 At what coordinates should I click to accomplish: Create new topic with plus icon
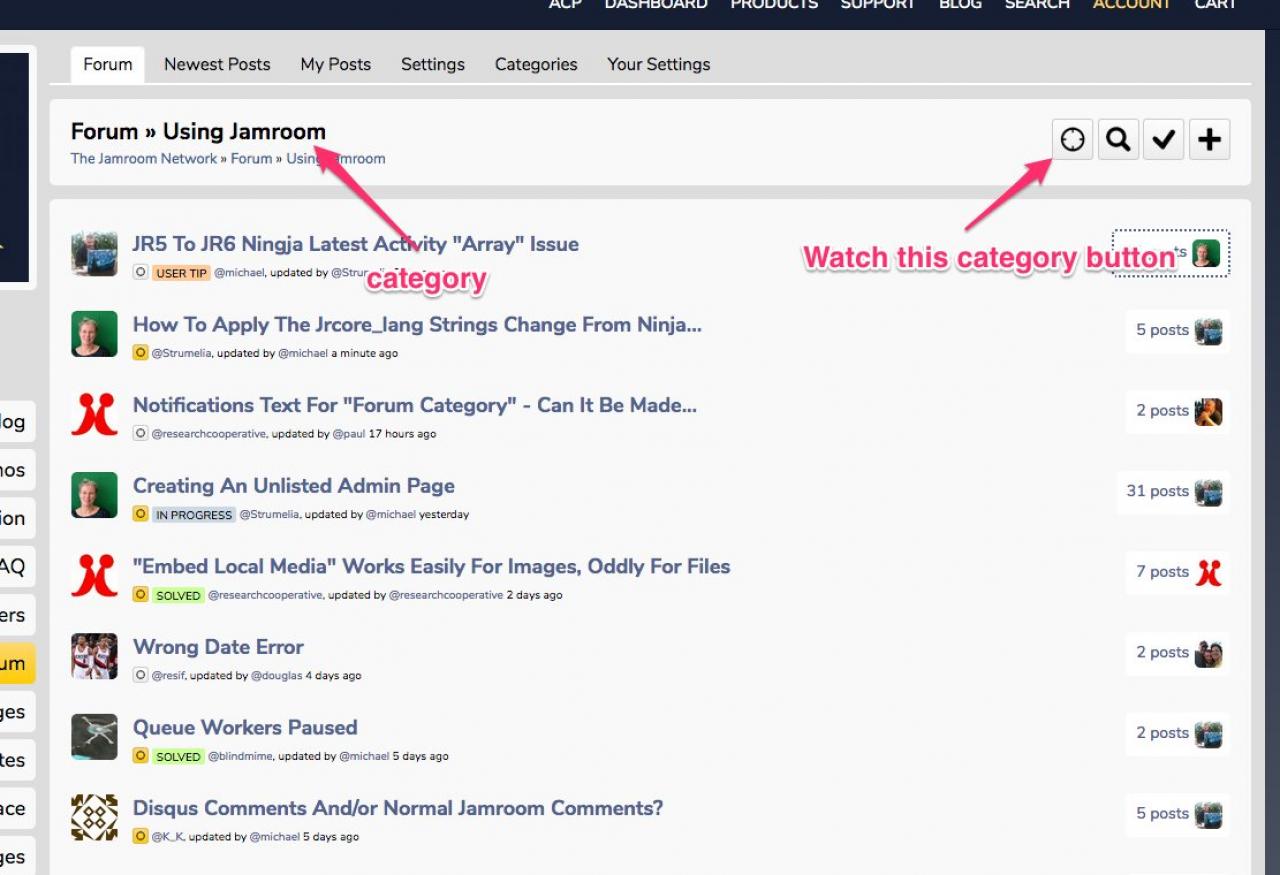click(1209, 140)
